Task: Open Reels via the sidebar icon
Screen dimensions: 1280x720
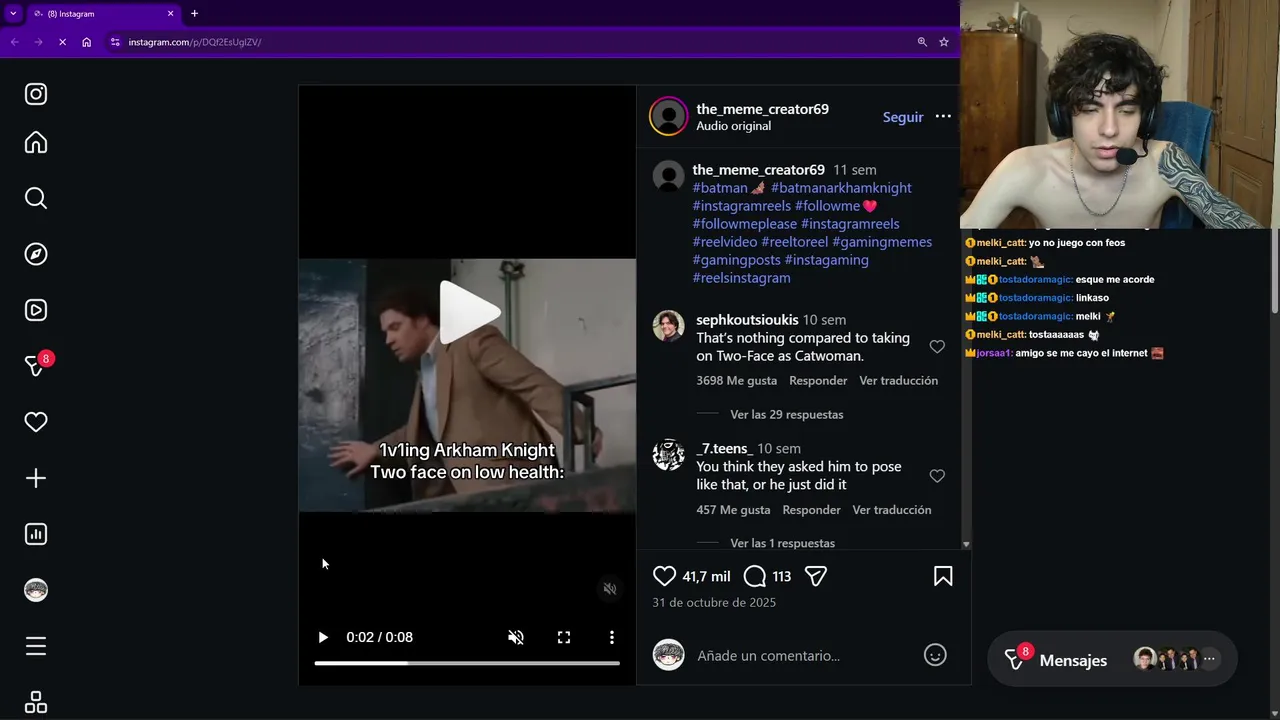Action: click(36, 310)
